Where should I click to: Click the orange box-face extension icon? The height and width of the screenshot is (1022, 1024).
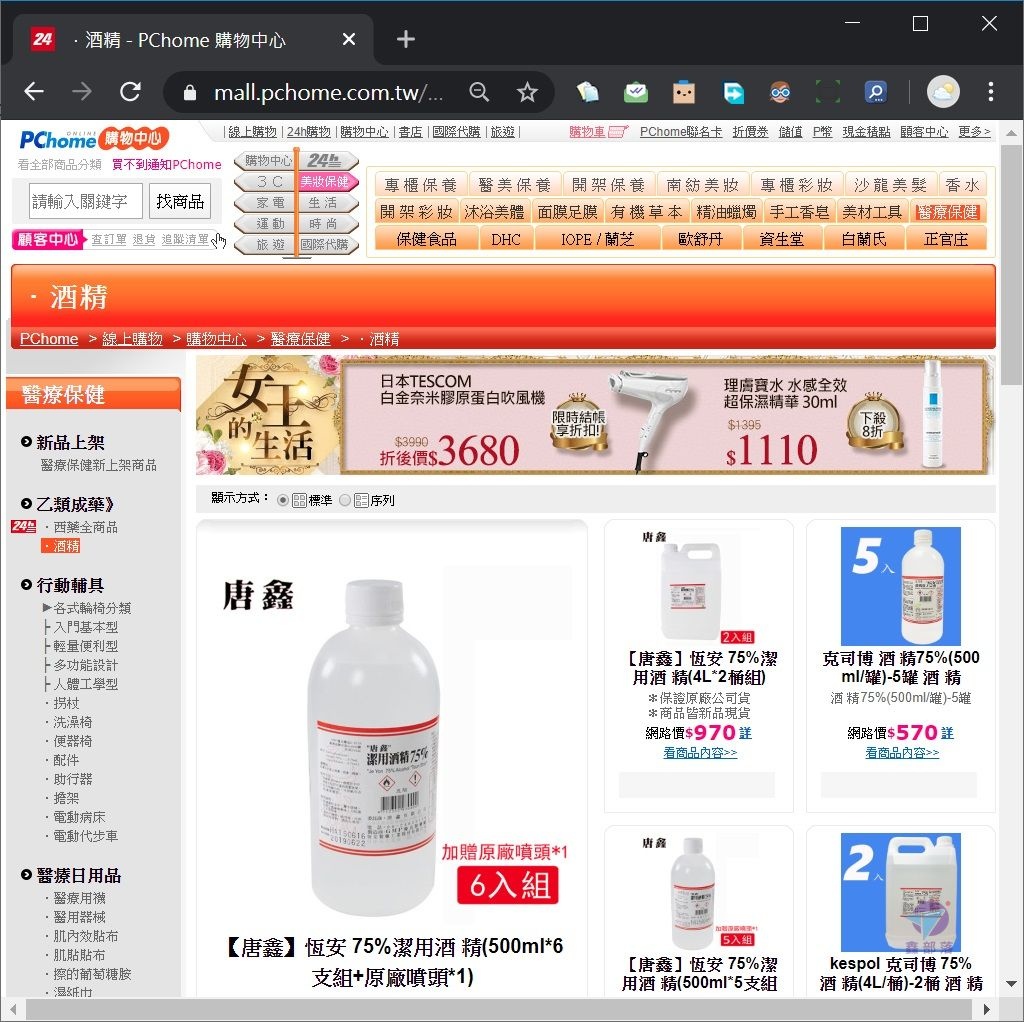pos(684,92)
